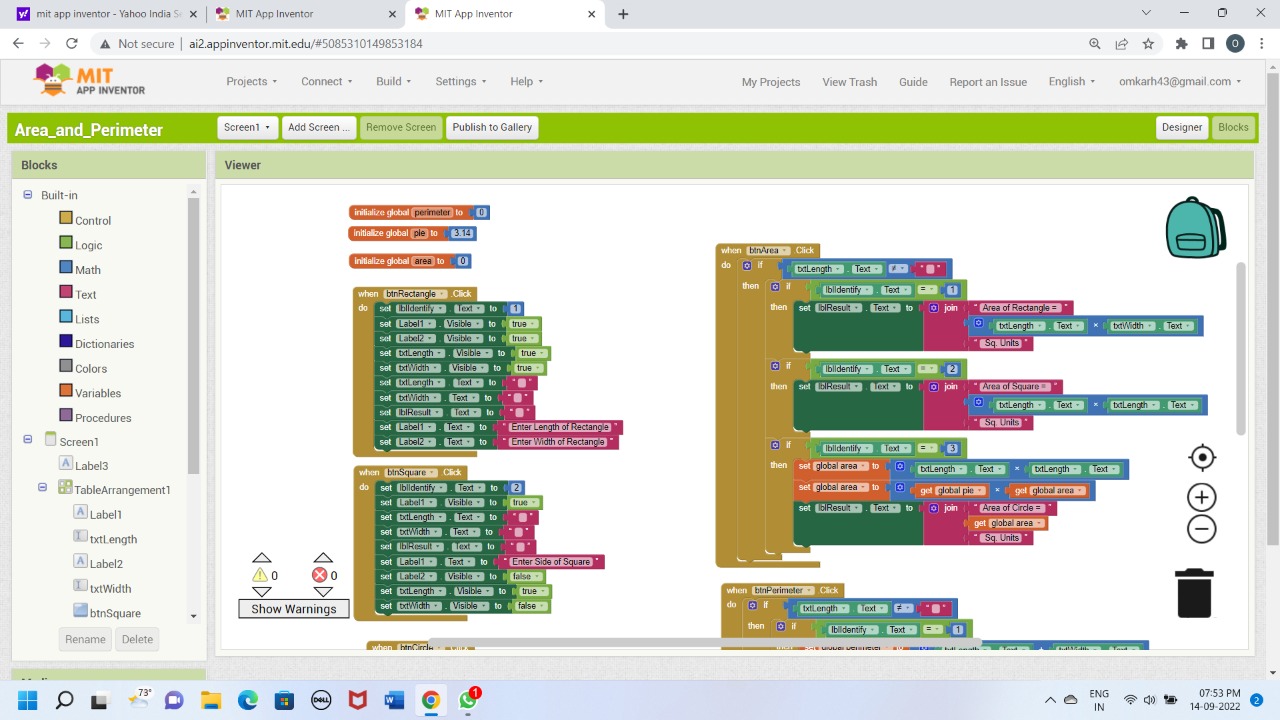1280x720 pixels.
Task: Click the yellow warning triangle icon
Action: 260,575
